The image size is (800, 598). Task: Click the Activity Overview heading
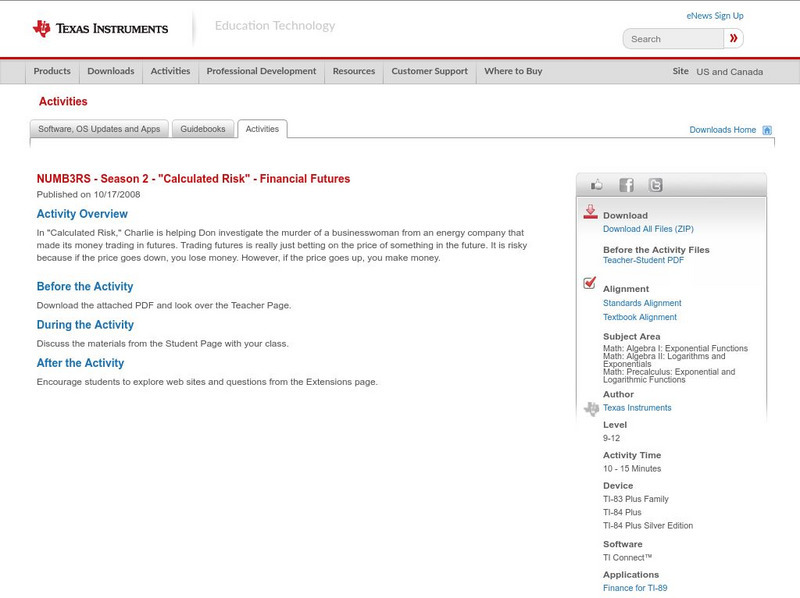click(x=82, y=214)
